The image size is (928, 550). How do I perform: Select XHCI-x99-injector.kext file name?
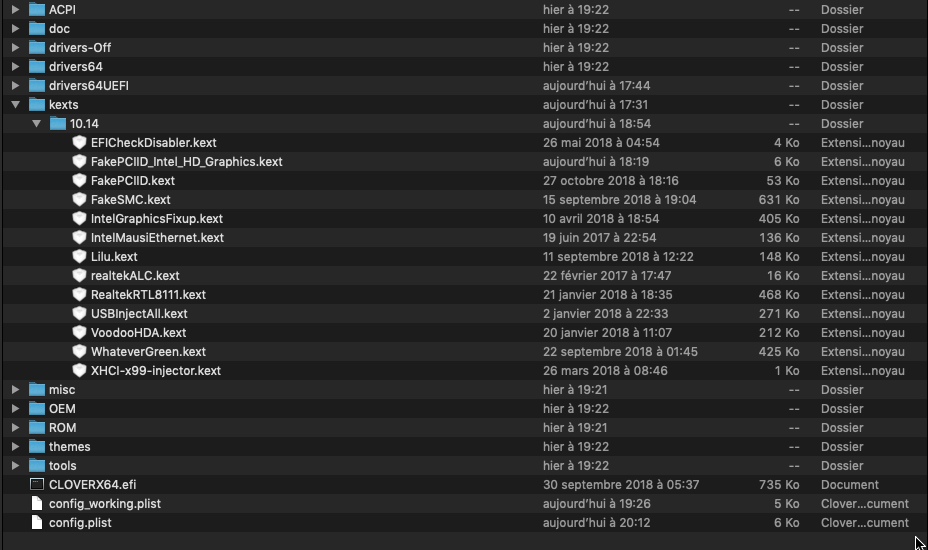coord(156,371)
